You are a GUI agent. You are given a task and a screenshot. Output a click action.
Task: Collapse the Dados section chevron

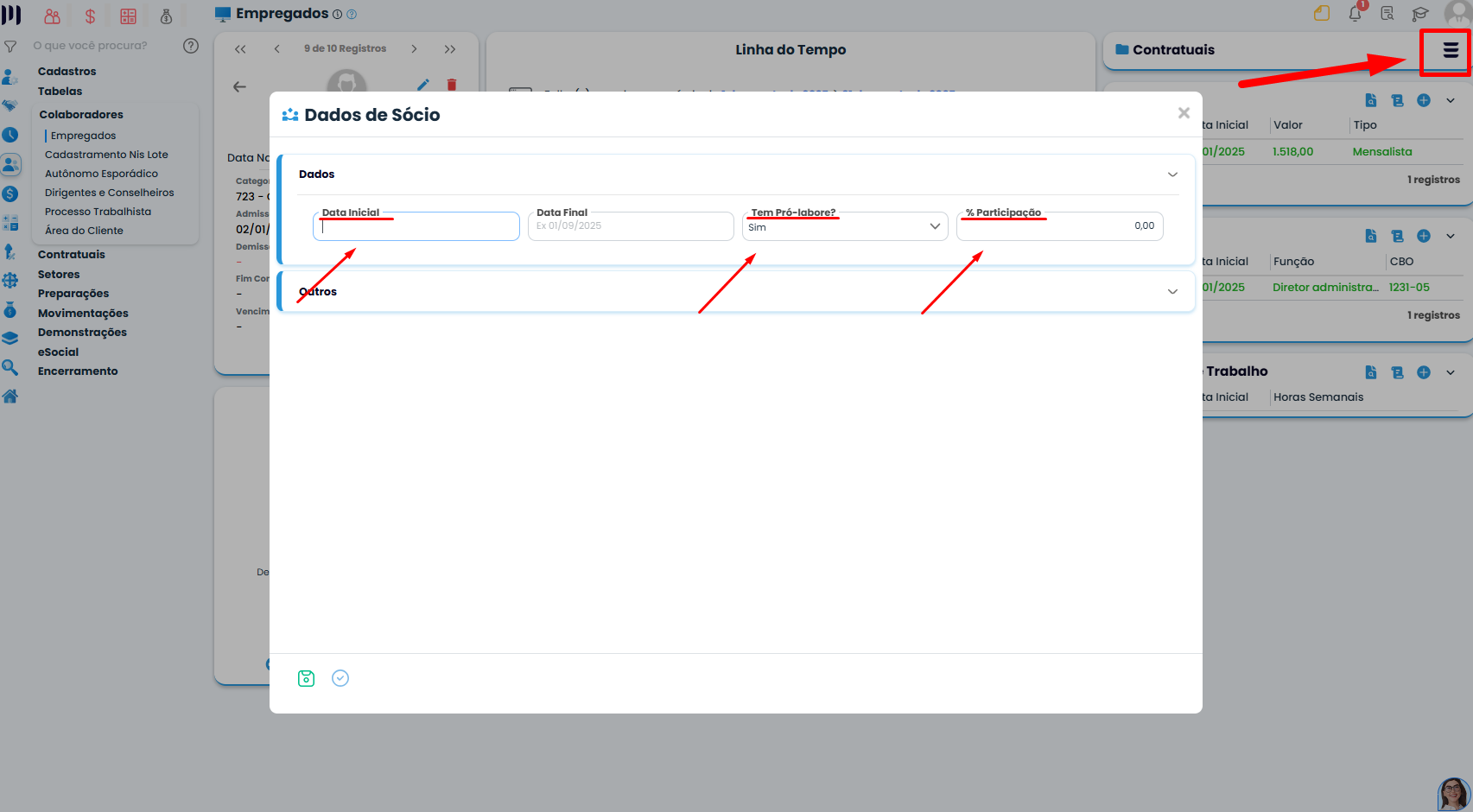coord(1172,174)
